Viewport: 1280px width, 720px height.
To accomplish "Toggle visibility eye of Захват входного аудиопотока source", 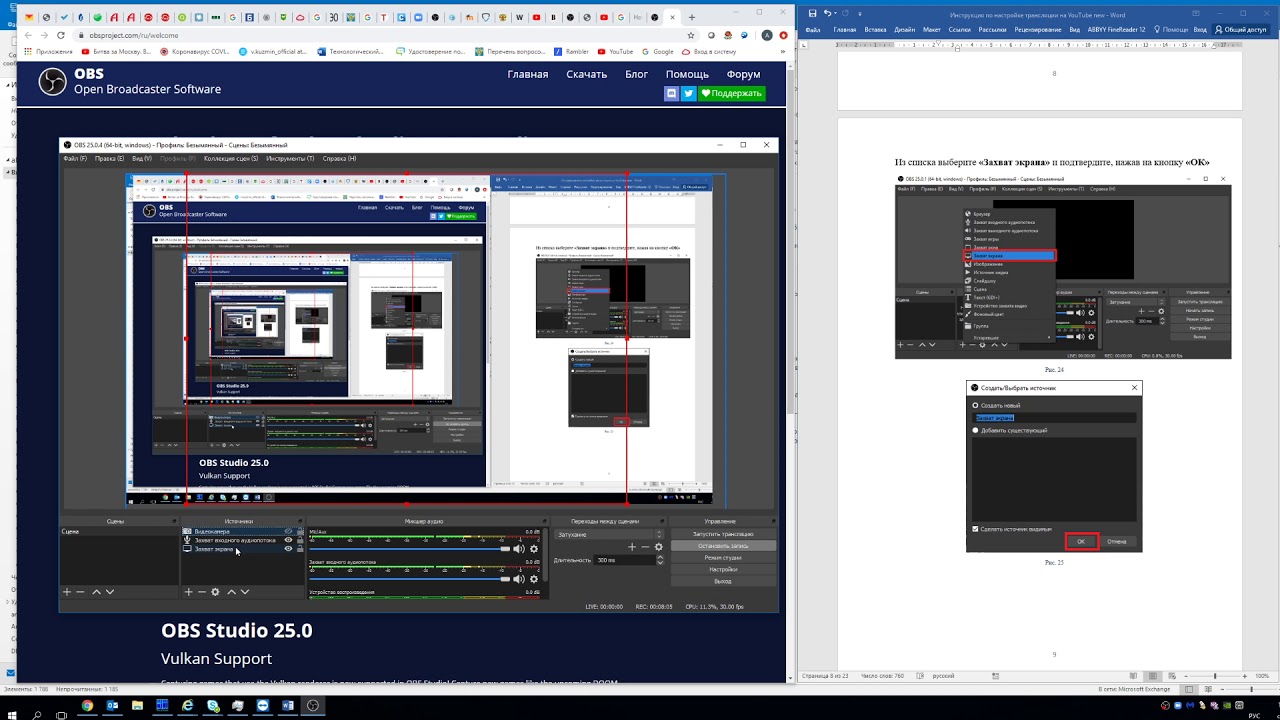I will [x=288, y=540].
